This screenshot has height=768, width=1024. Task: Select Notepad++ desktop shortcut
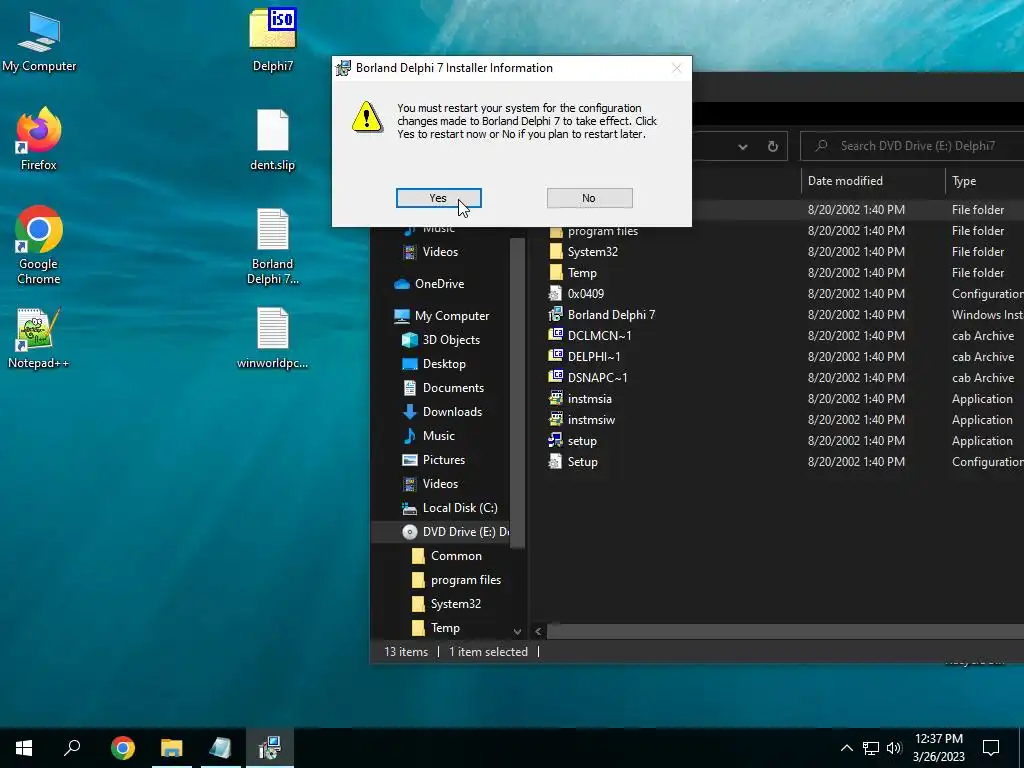click(x=39, y=338)
